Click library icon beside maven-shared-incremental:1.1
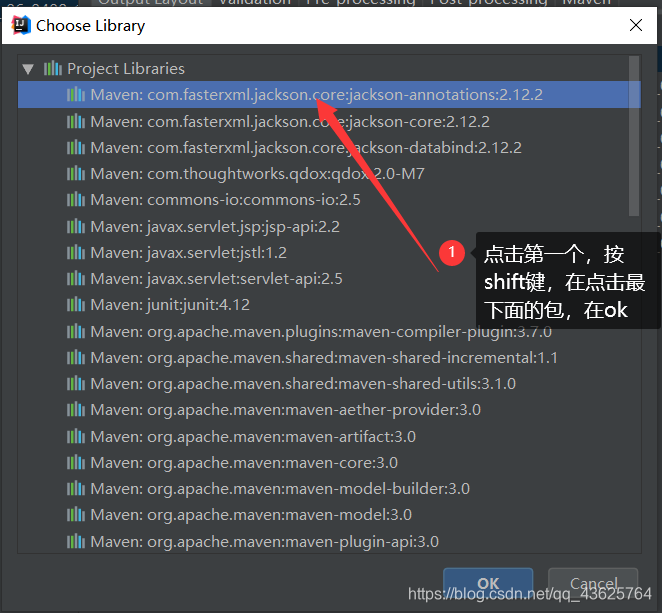 [x=76, y=358]
